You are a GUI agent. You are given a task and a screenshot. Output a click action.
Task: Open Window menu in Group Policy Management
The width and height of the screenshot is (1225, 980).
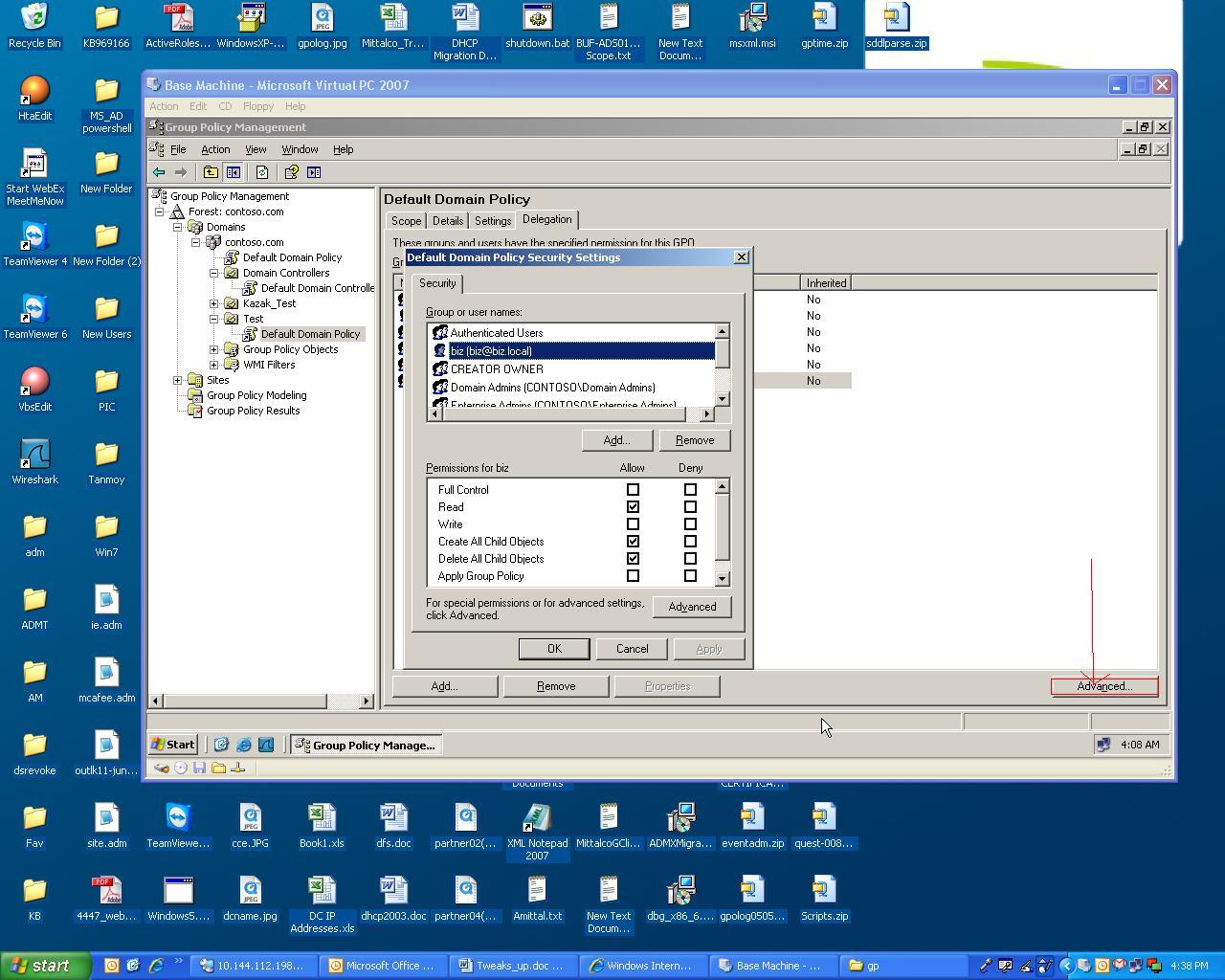[x=300, y=149]
